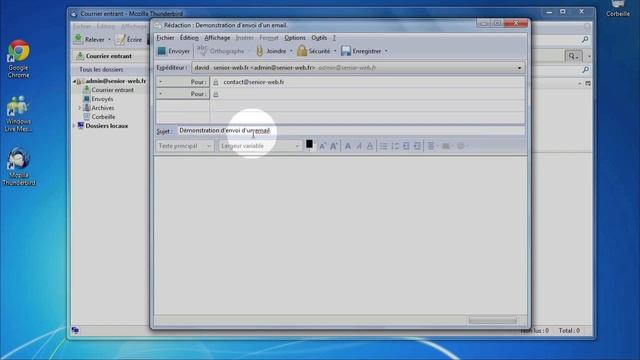
Task: Open the Corbeille desktop recycle bin
Action: point(618,9)
